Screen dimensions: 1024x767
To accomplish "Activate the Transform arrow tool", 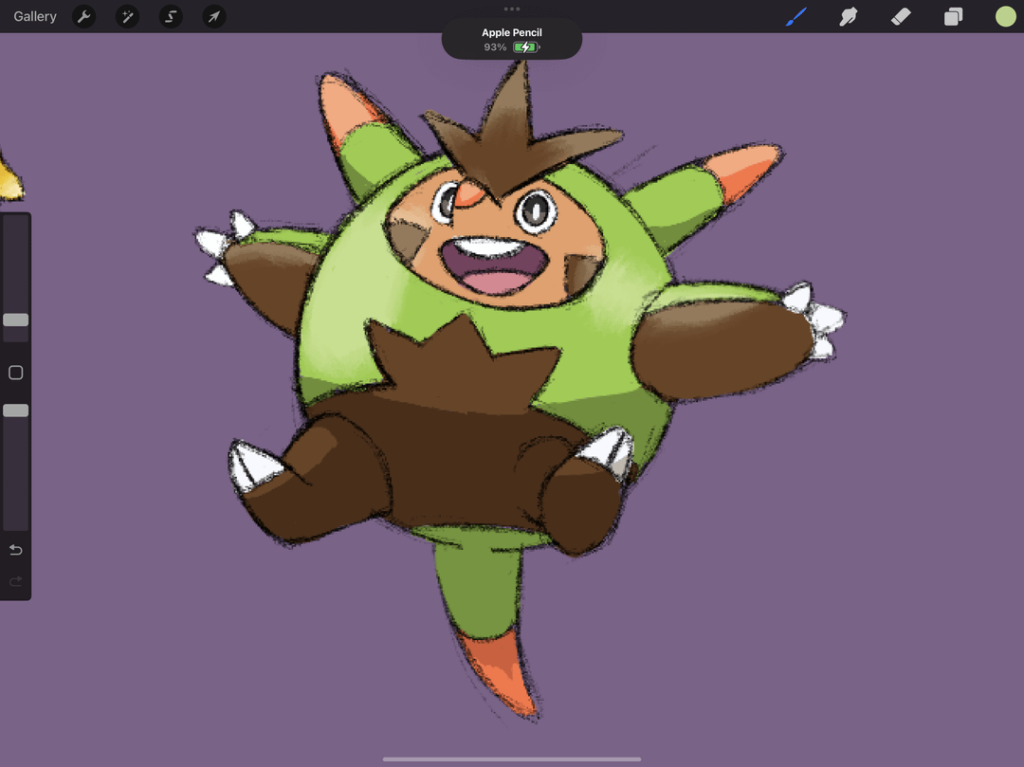I will click(x=214, y=16).
